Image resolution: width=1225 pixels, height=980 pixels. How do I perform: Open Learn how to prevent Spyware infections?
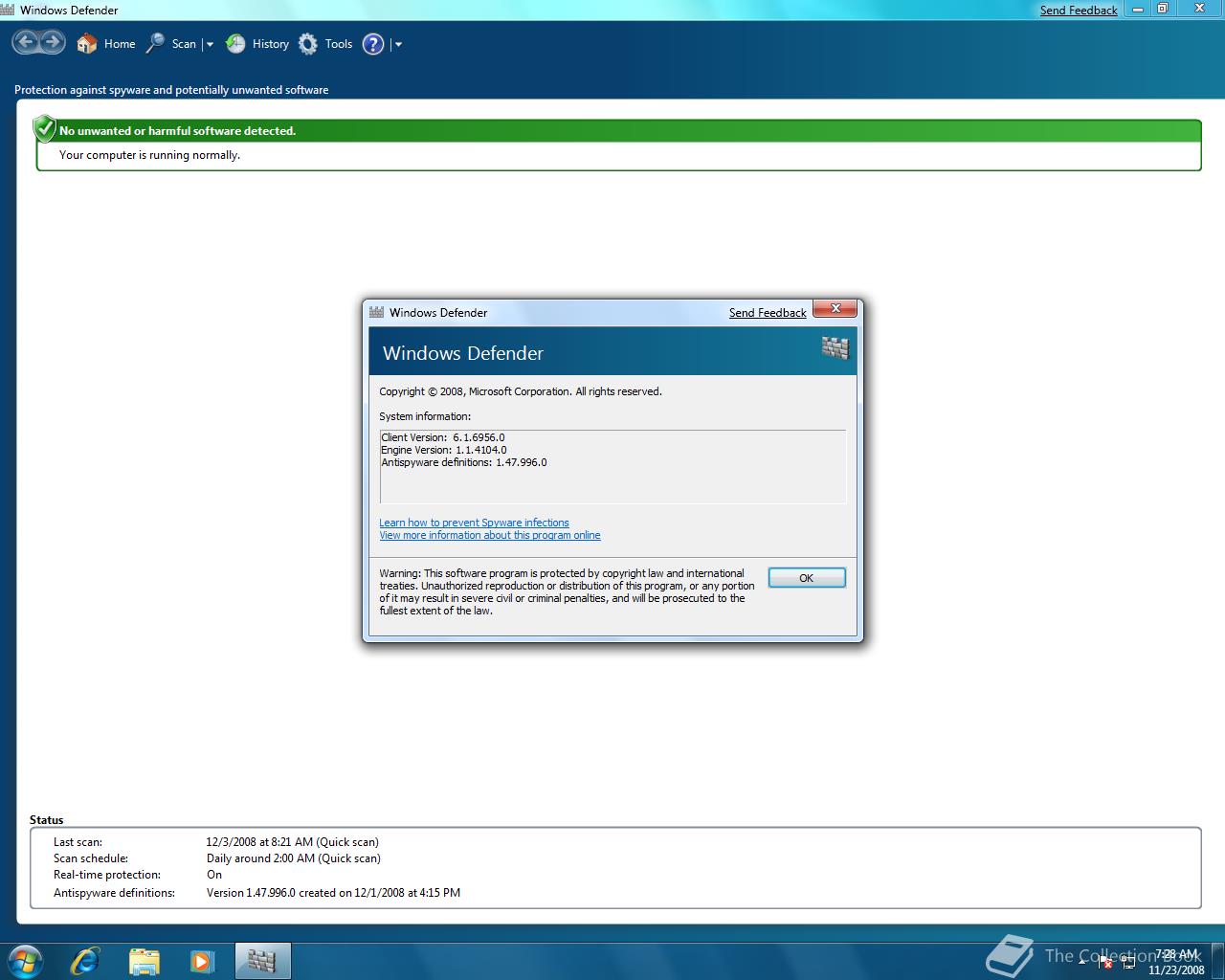point(474,523)
